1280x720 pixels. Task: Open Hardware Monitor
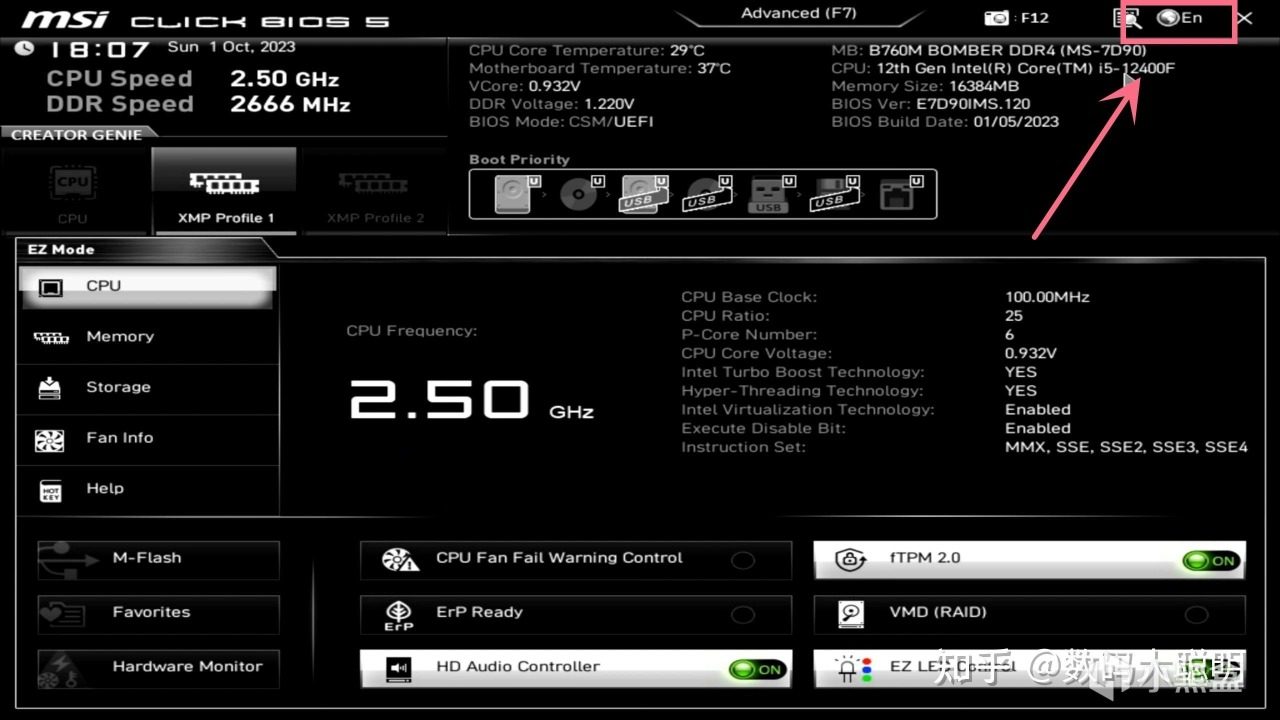158,668
